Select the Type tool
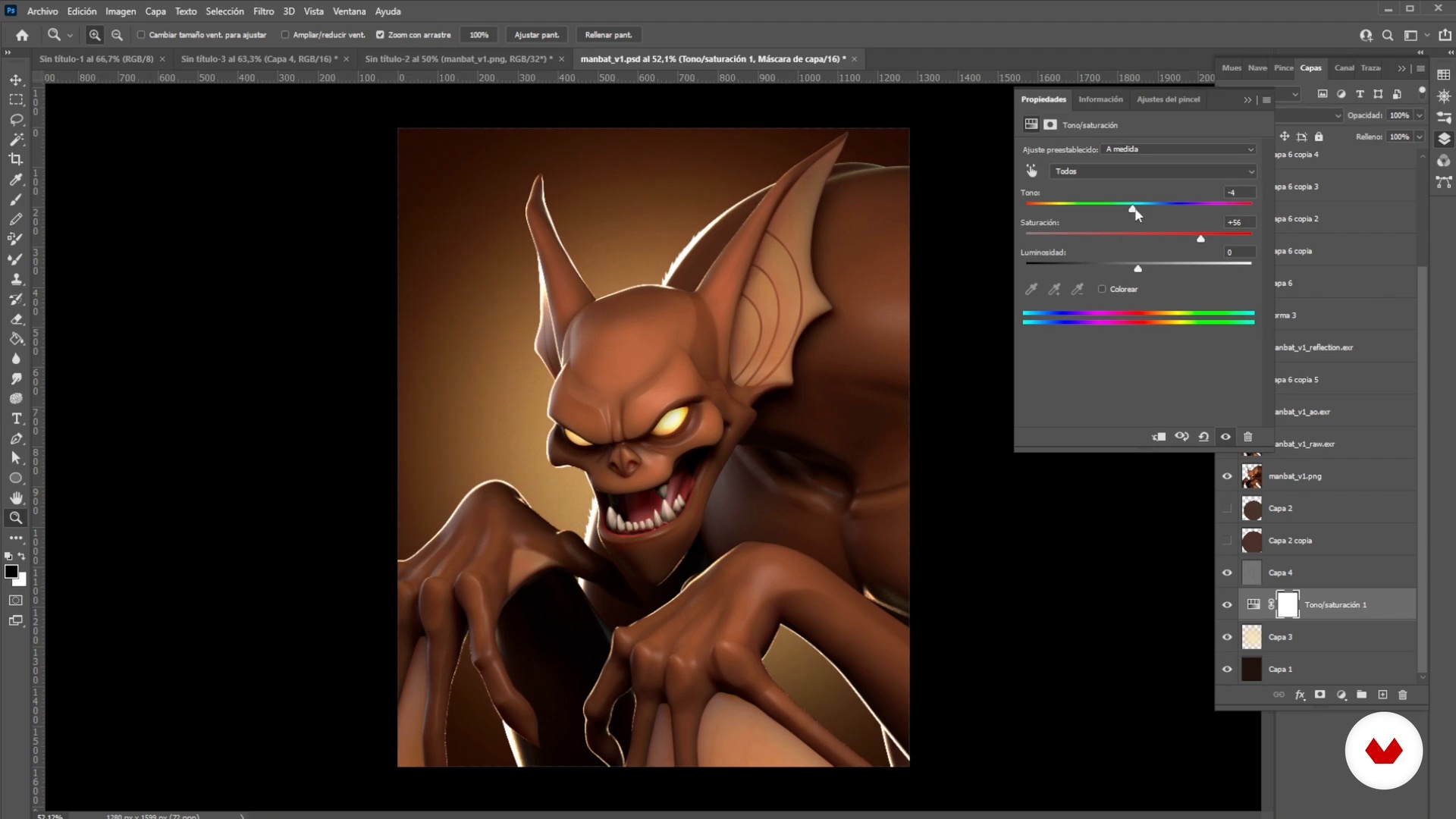This screenshot has height=819, width=1456. pos(16,419)
